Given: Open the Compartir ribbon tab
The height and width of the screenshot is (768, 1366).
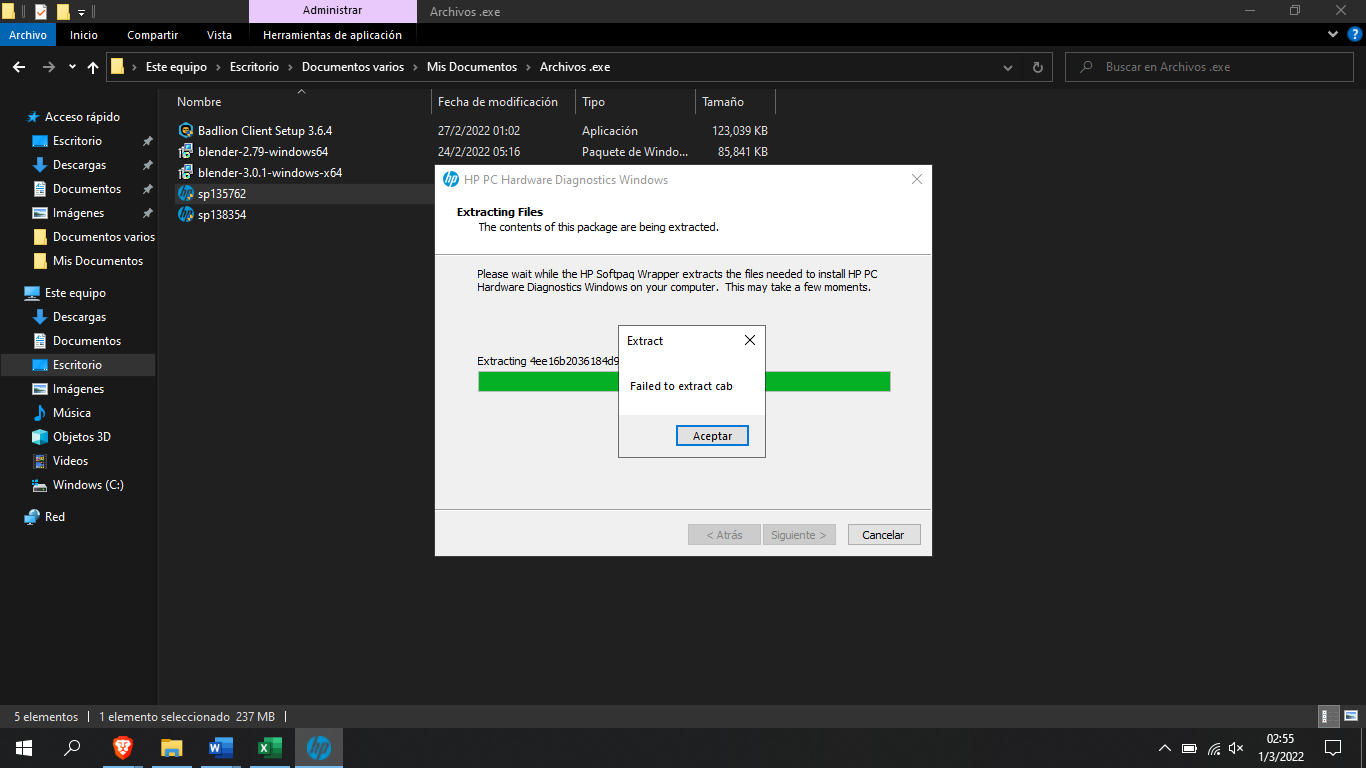Looking at the screenshot, I should pyautogui.click(x=152, y=35).
